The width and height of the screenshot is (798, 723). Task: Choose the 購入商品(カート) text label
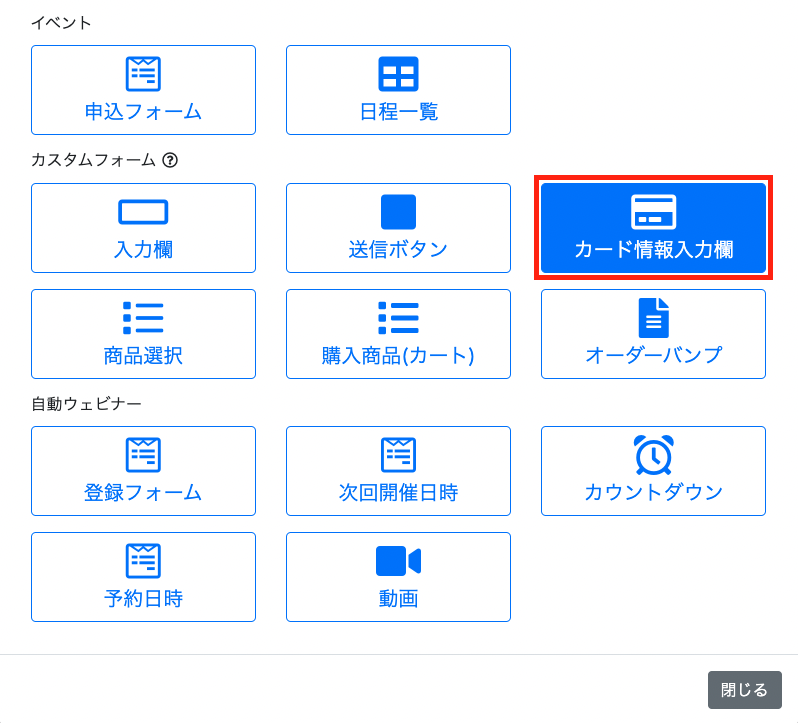[x=398, y=355]
